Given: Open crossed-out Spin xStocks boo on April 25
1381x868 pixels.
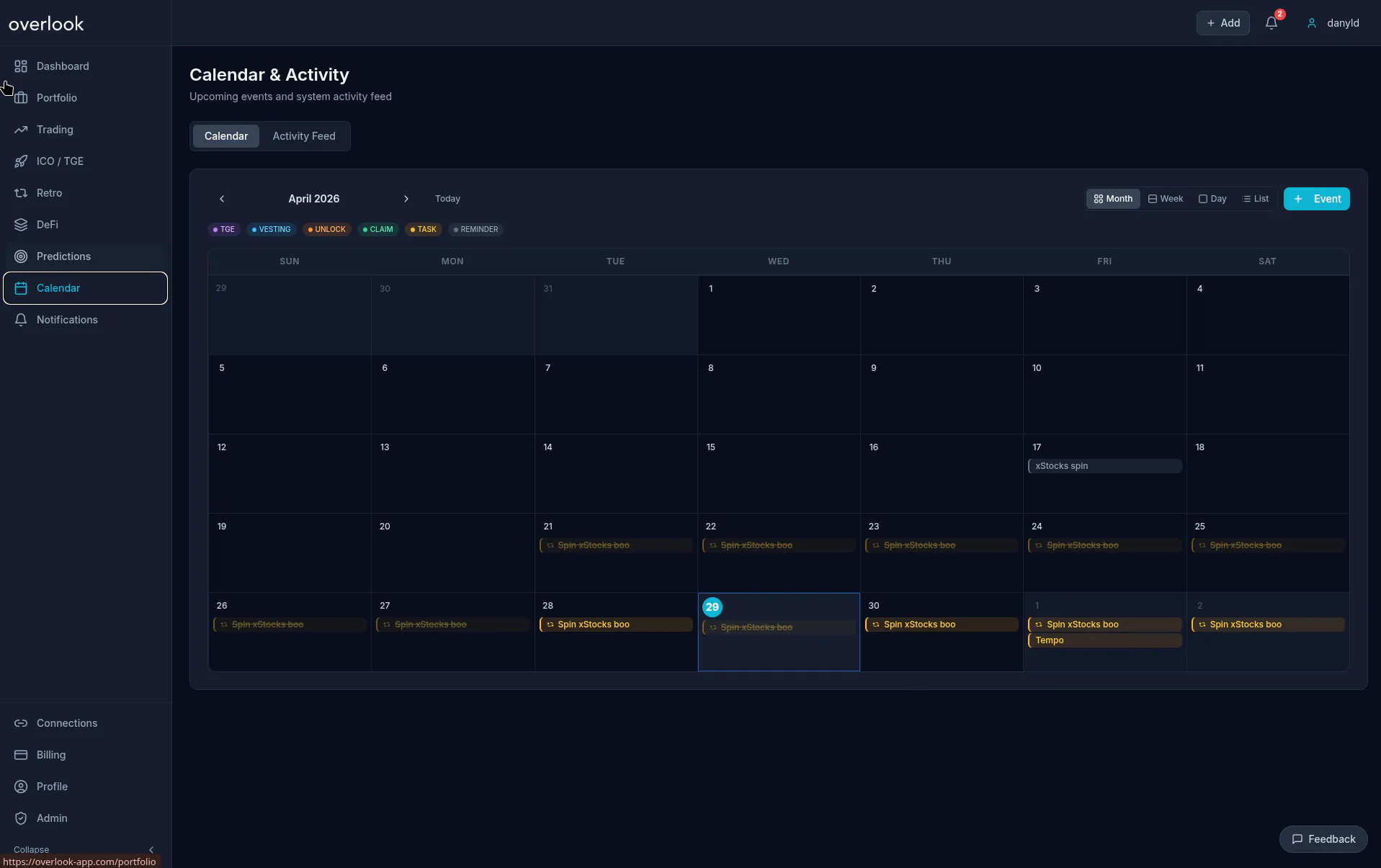Looking at the screenshot, I should (x=1268, y=545).
